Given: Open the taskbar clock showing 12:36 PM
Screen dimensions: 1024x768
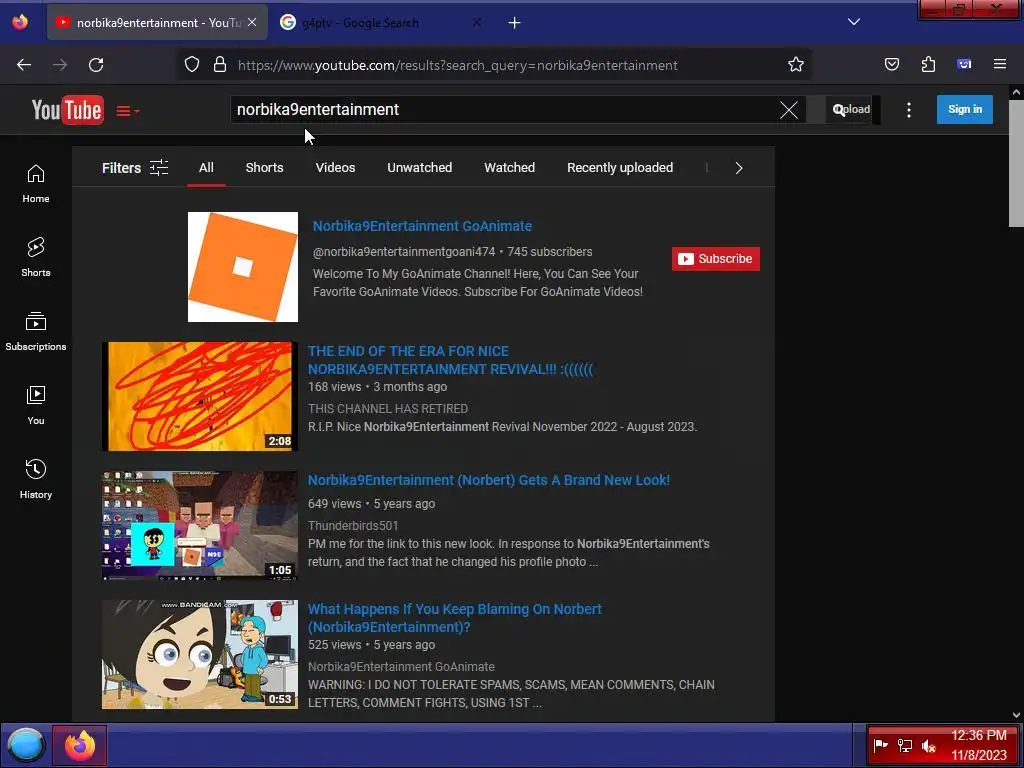Looking at the screenshot, I should (978, 745).
